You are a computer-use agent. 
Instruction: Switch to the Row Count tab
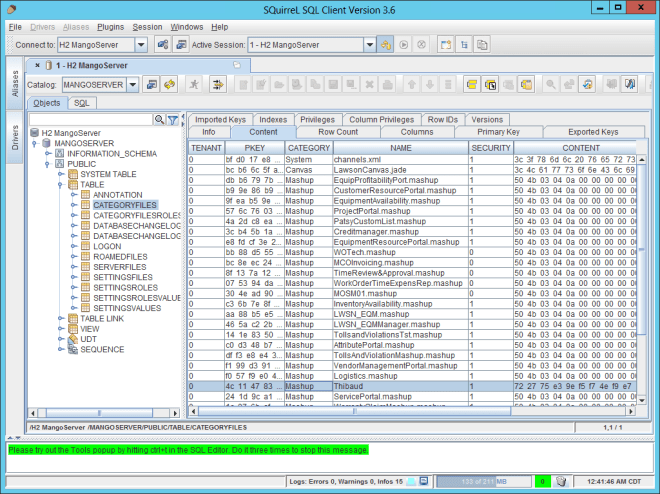337,132
